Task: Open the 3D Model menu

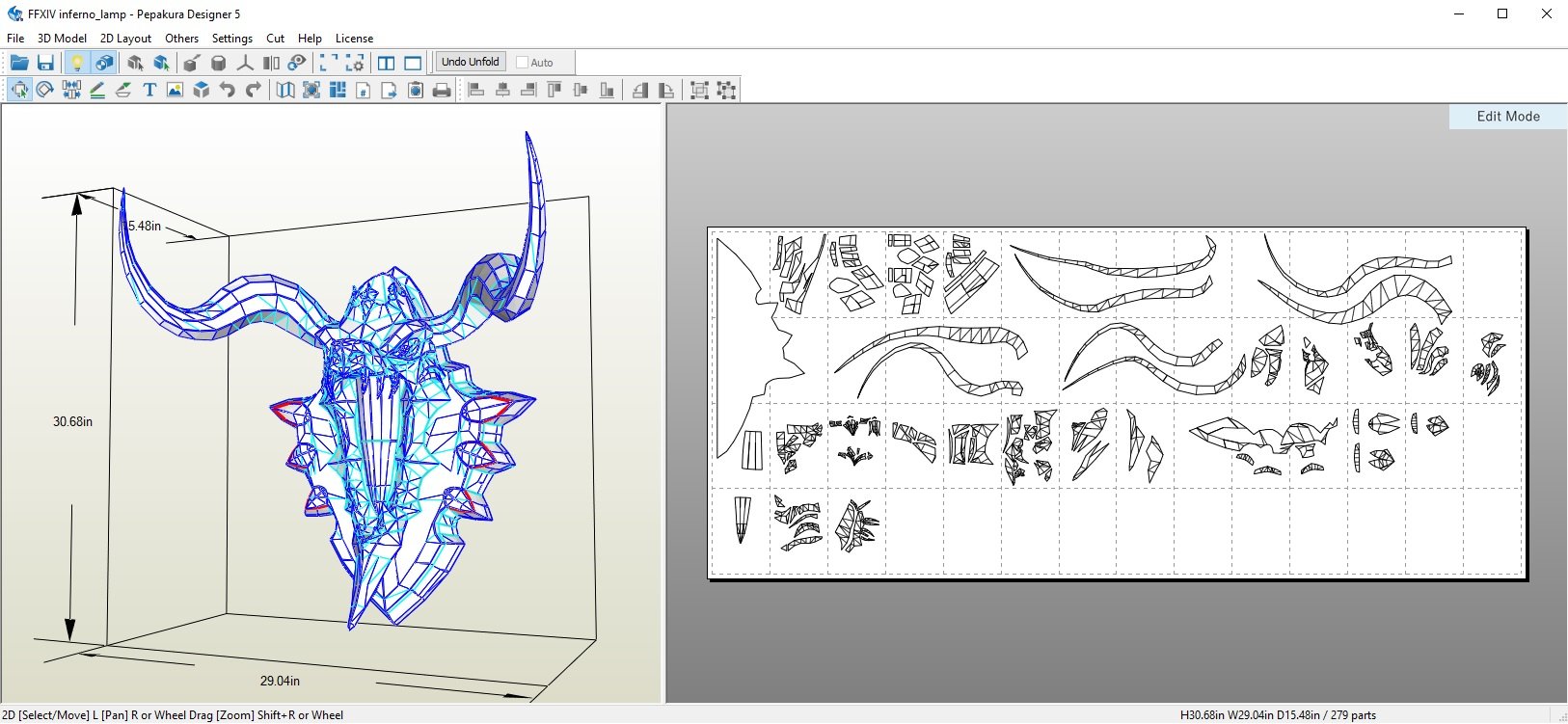Action: [62, 39]
